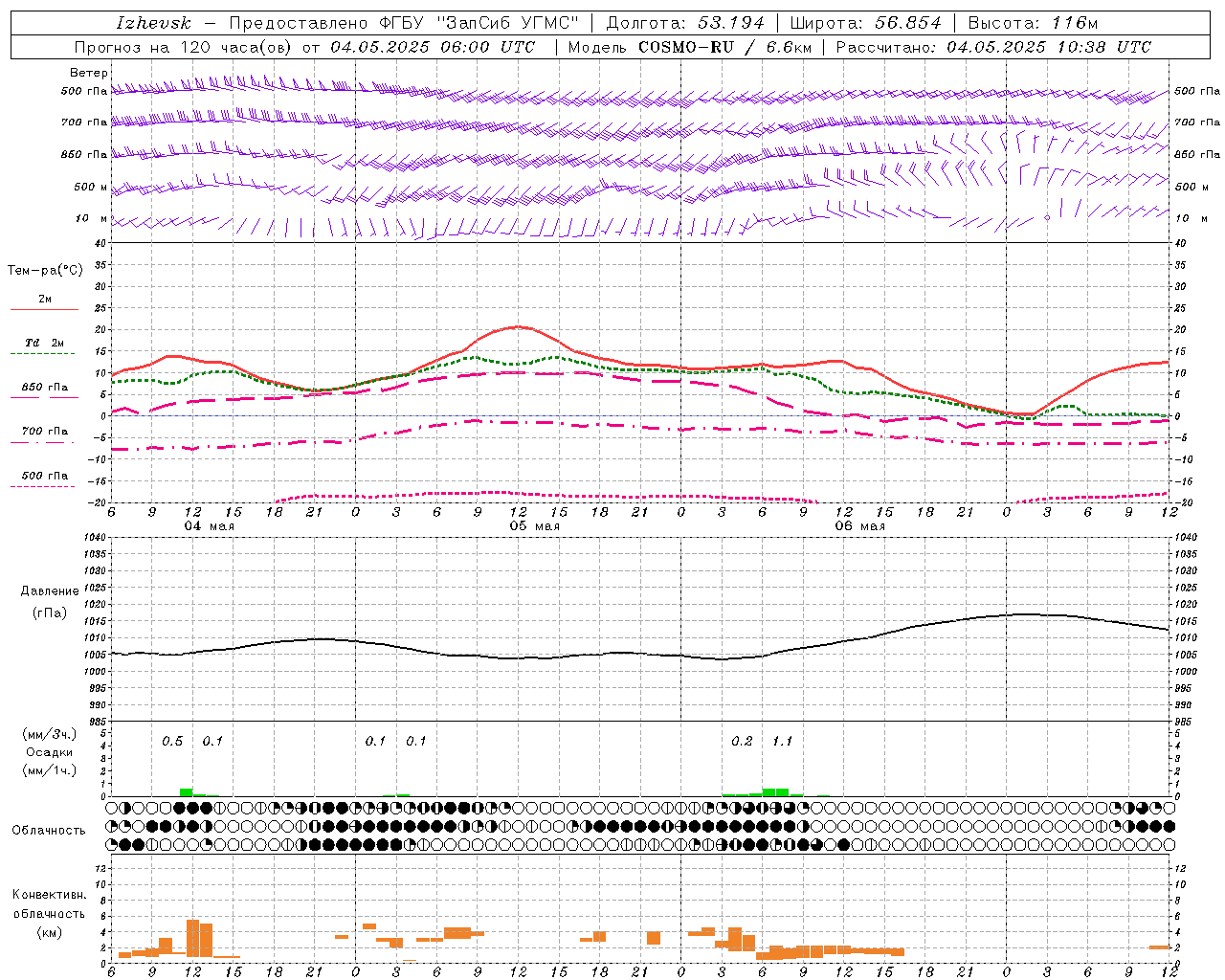Click the "500 гПа" temperature legend entry
The height and width of the screenshot is (980, 1225).
point(44,476)
